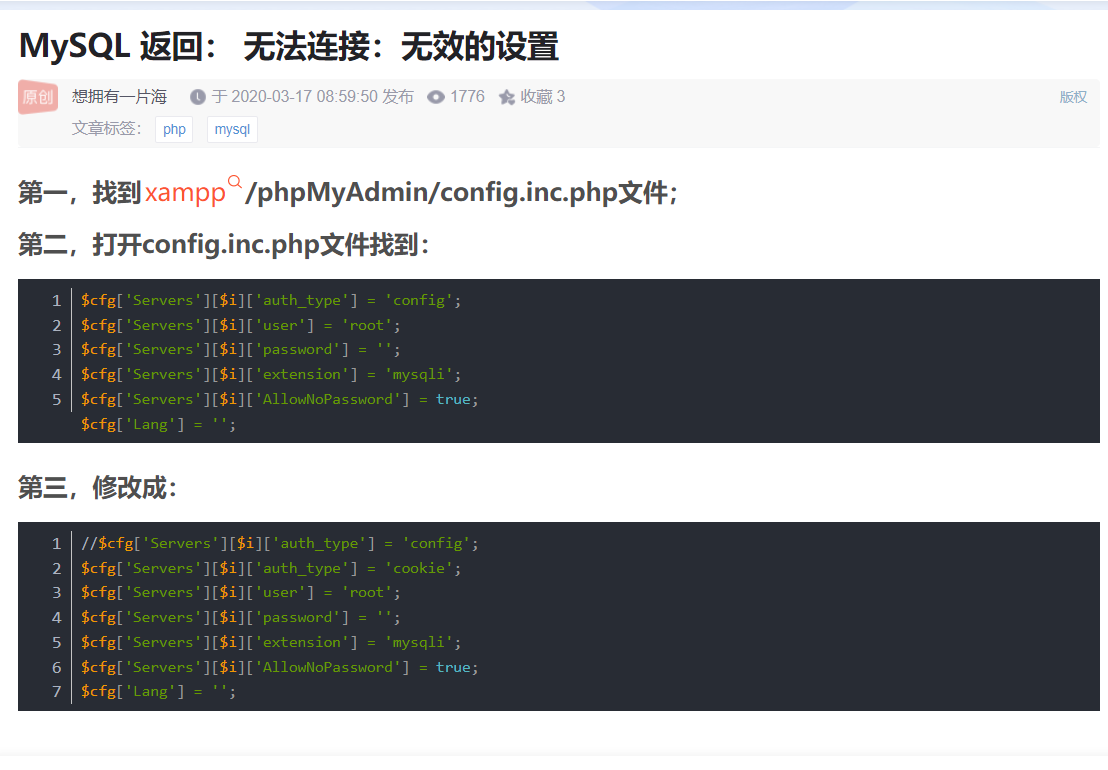The height and width of the screenshot is (770, 1108).
Task: Click first code block line 5 AllowNoPassword
Action: click(x=279, y=399)
